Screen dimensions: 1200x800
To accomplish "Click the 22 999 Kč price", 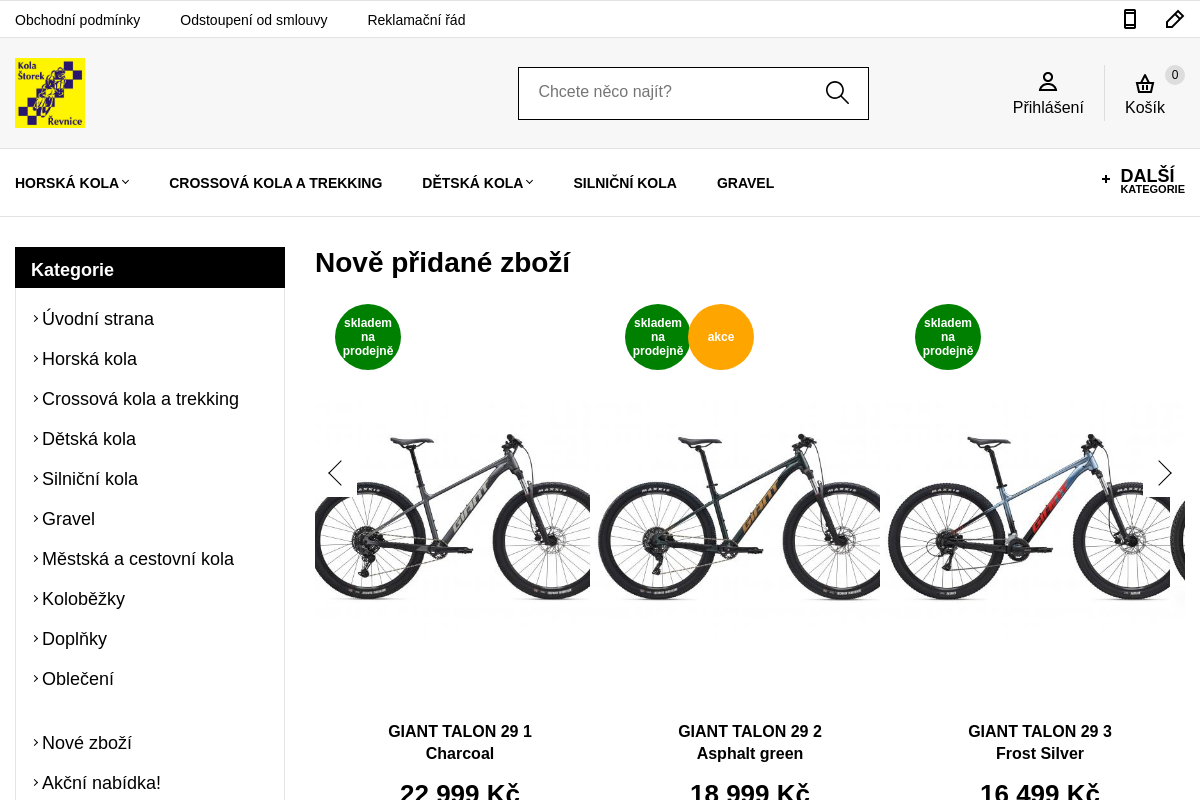I will point(460,791).
